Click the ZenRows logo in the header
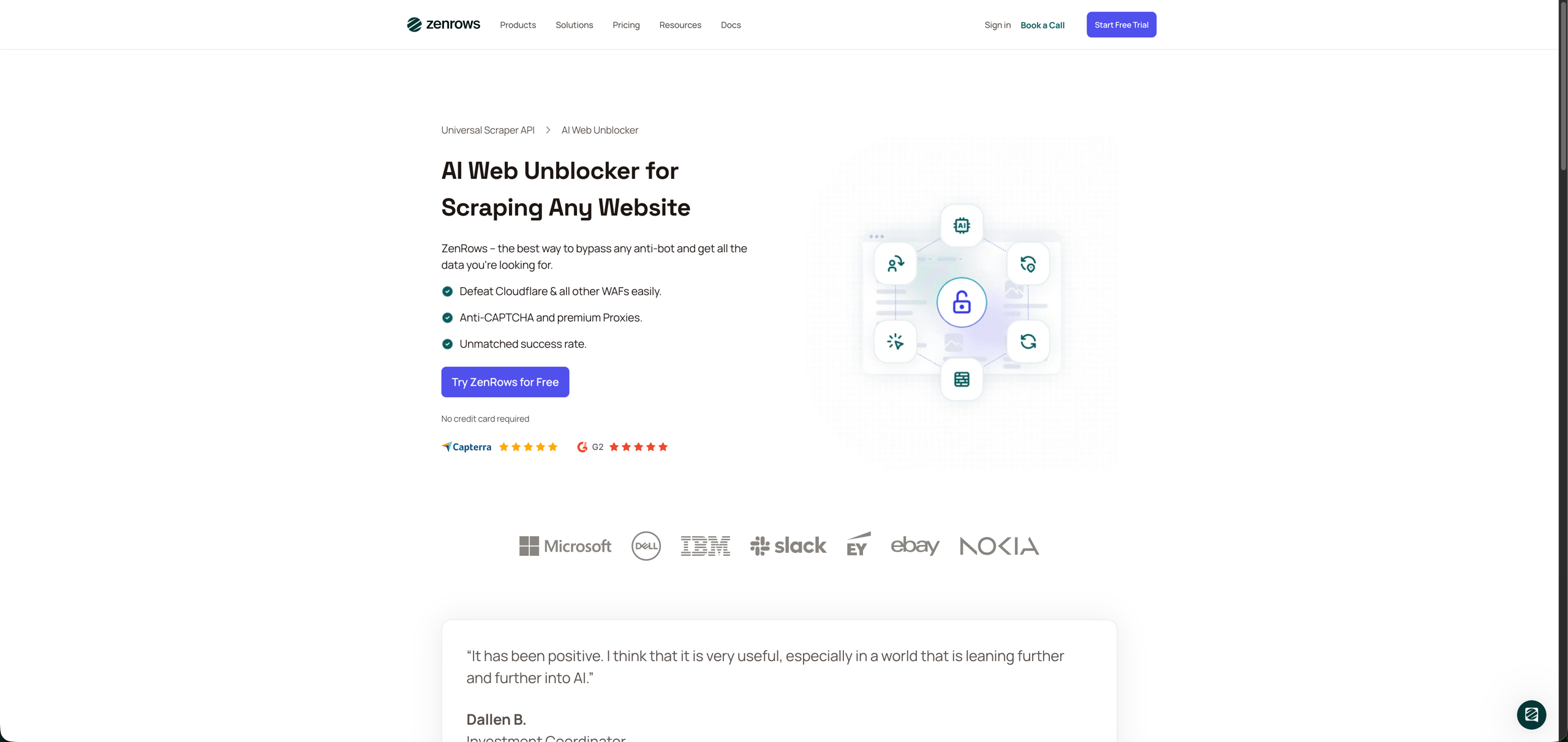1568x742 pixels. [443, 24]
